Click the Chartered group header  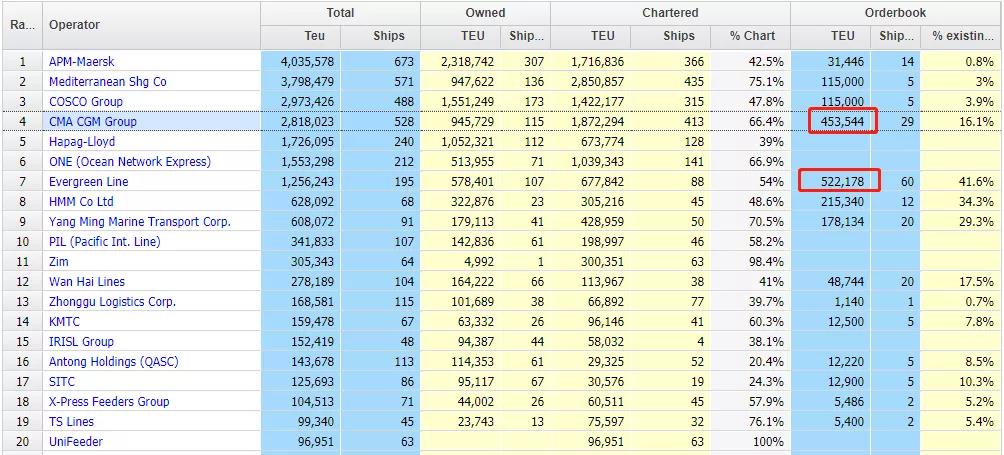(671, 13)
